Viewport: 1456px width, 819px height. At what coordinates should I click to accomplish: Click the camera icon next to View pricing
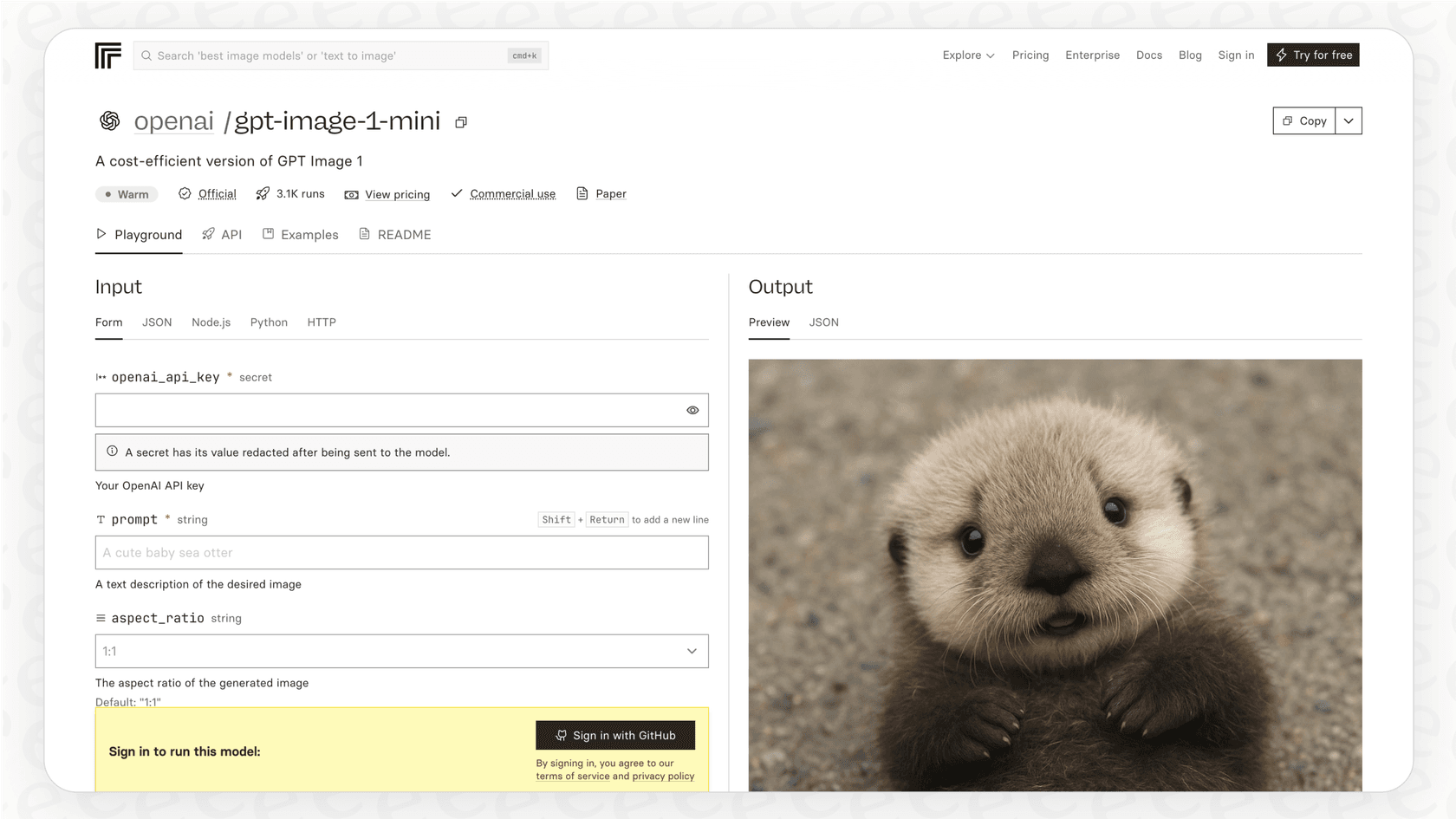coord(350,194)
